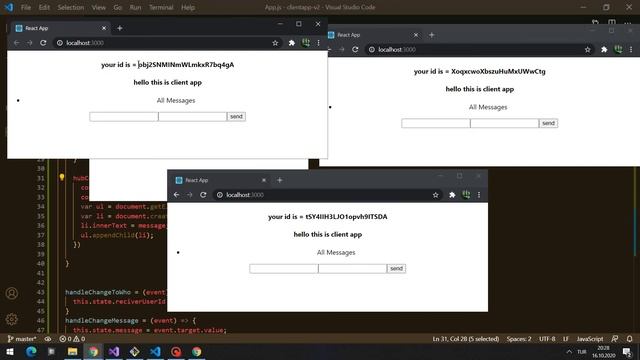Open new tab in bottom browser window

click(280, 180)
